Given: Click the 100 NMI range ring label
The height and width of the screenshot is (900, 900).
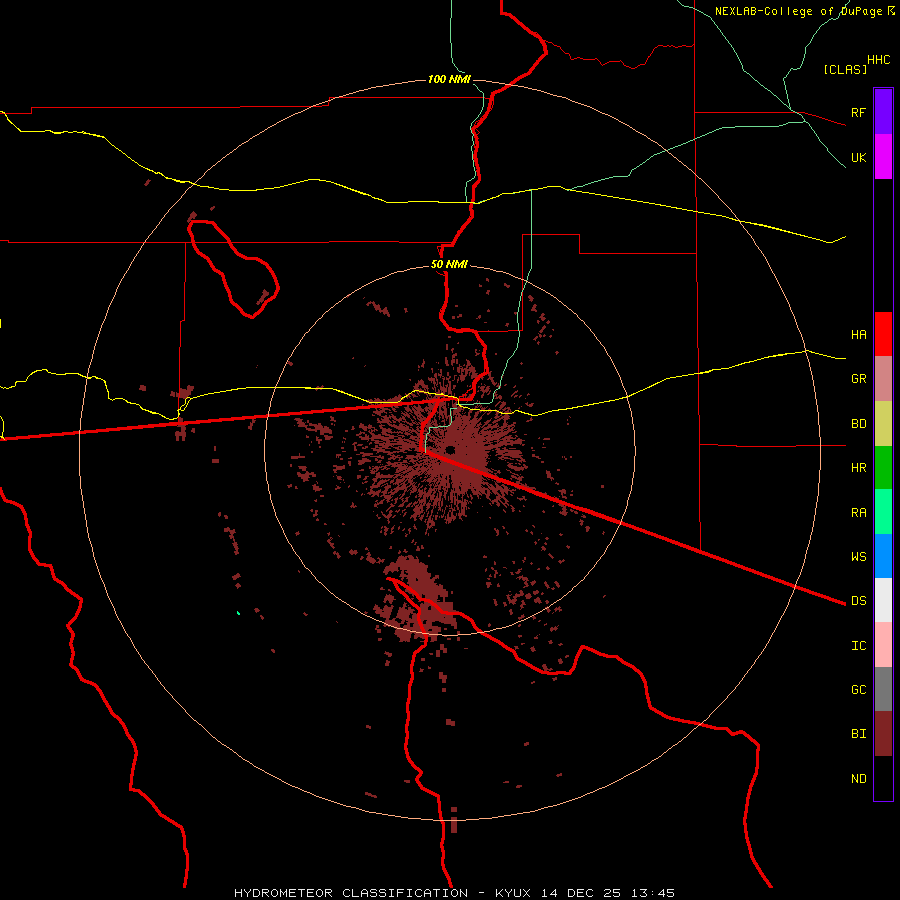Looking at the screenshot, I should click(x=449, y=79).
